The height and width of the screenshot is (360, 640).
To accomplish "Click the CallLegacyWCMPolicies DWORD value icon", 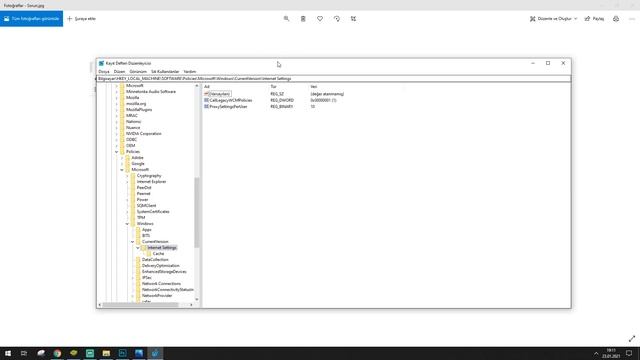I will (x=207, y=100).
